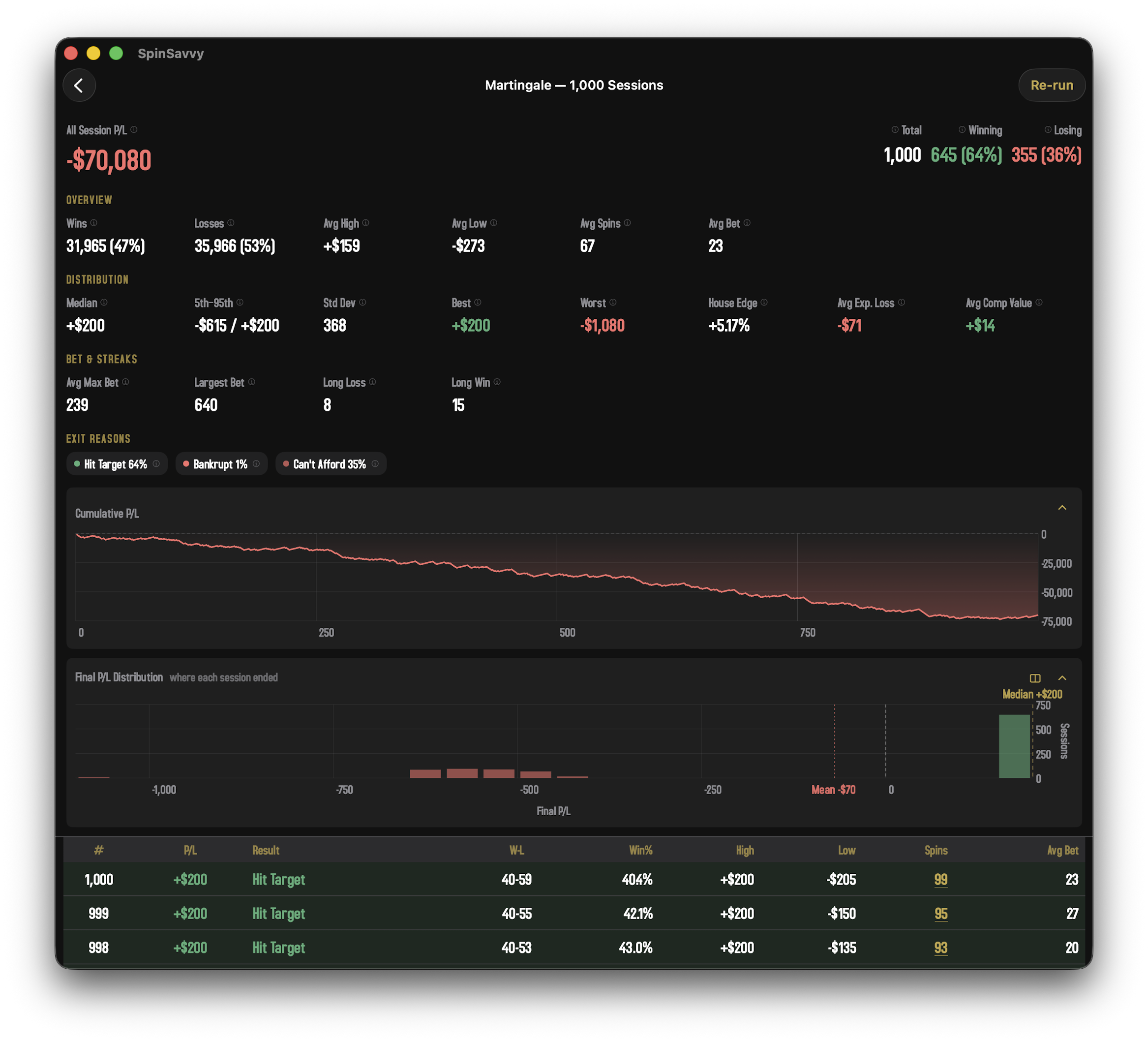Viewport: 1148px width, 1042px height.
Task: Open spins link 93 for session 998
Action: pos(941,948)
